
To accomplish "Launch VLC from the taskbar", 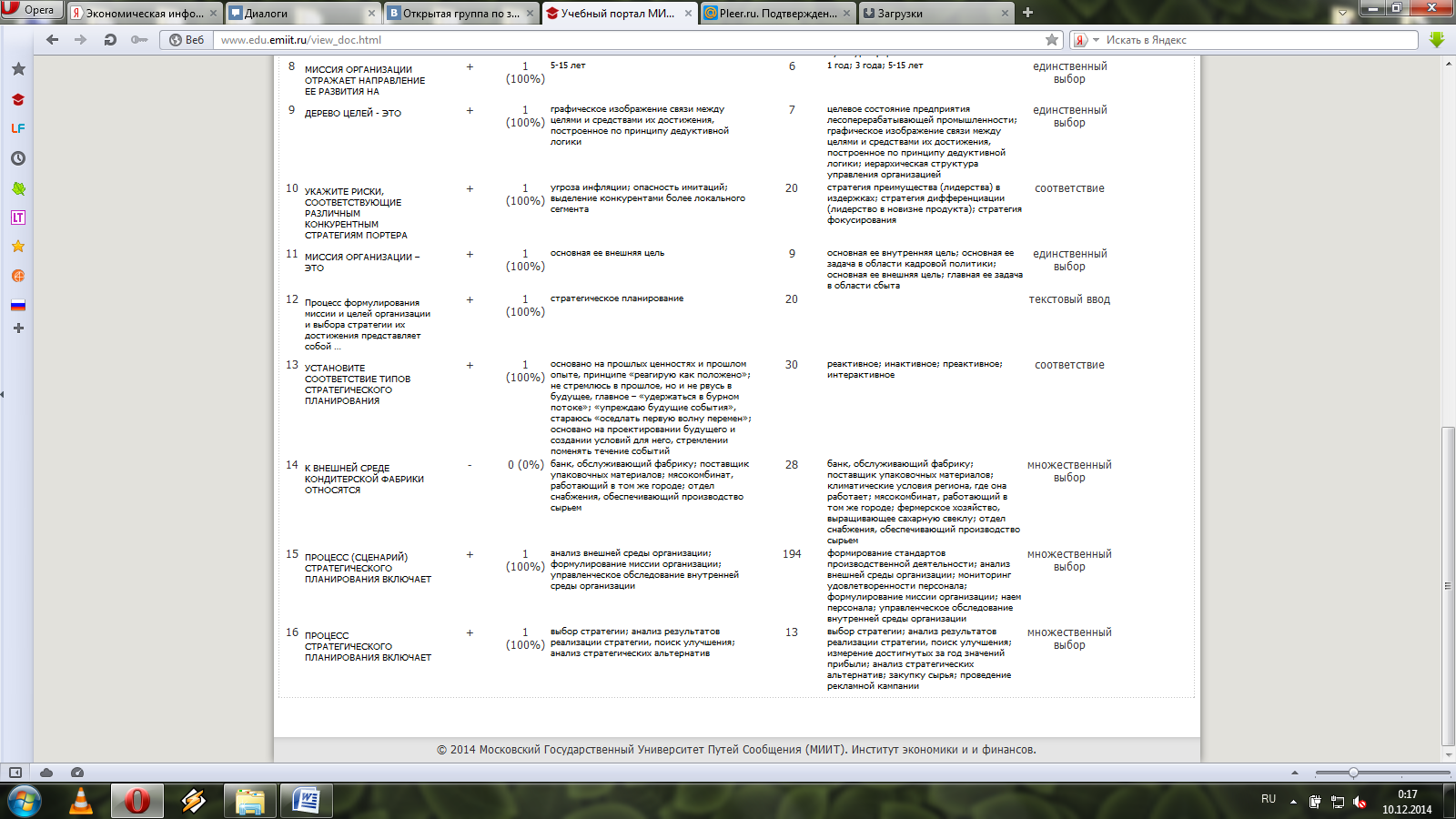I will (x=81, y=801).
